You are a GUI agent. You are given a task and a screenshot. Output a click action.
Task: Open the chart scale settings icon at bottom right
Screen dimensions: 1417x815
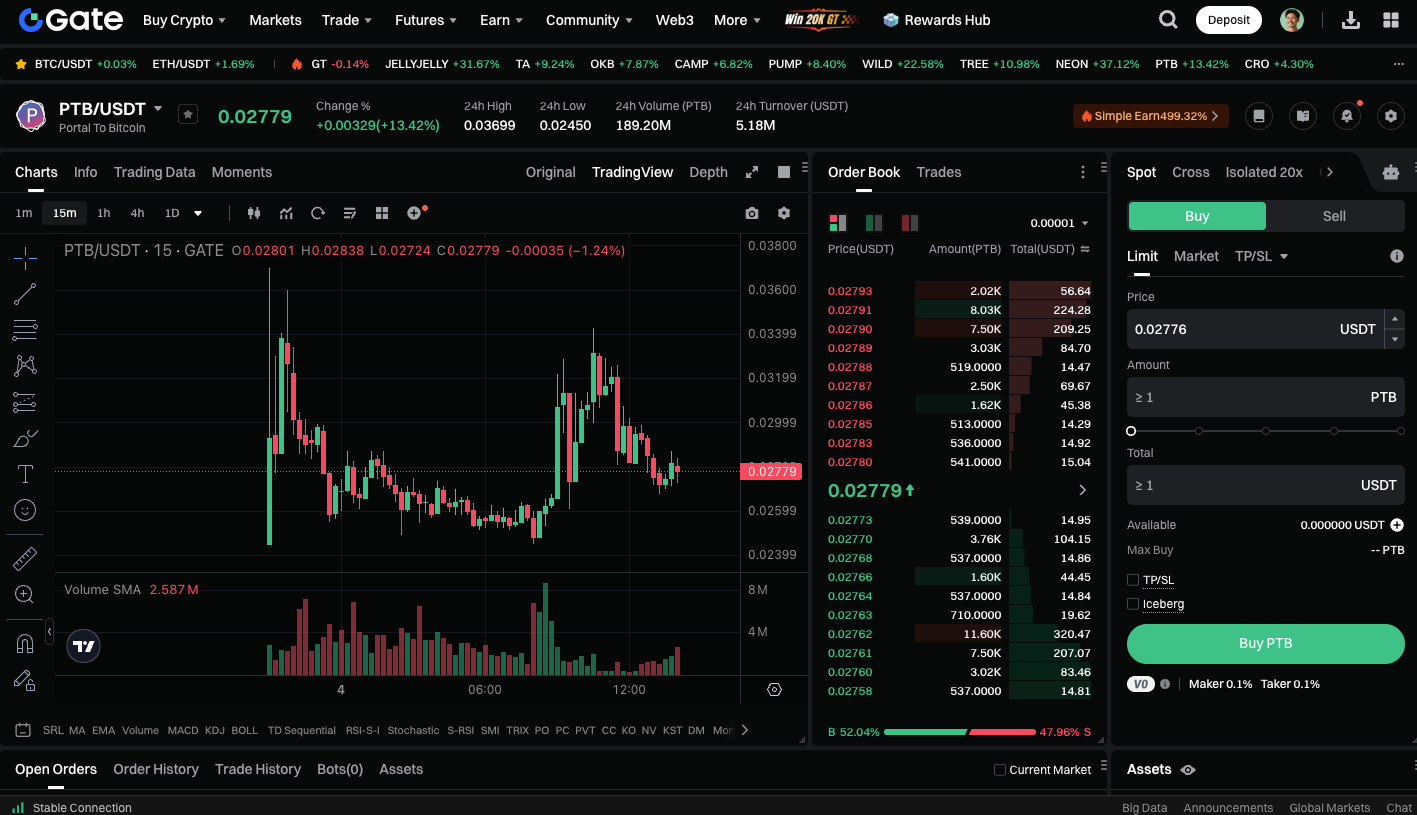coord(774,689)
